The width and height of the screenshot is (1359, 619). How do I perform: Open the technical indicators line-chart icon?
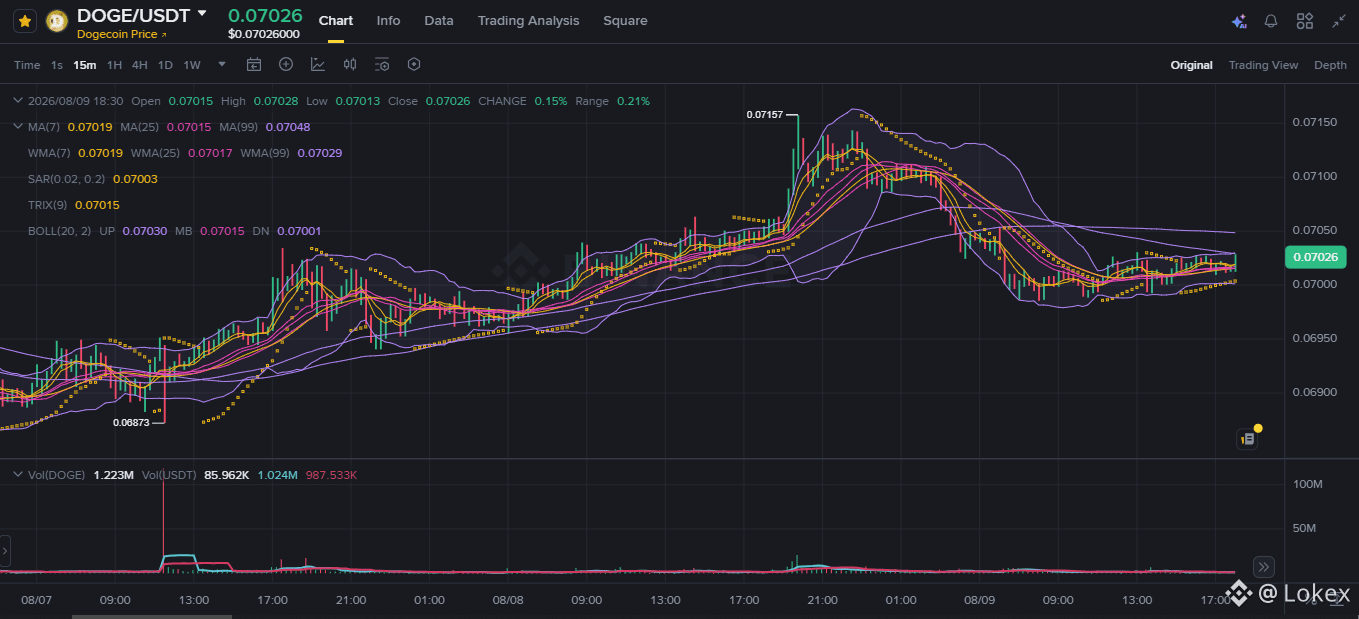tap(318, 65)
